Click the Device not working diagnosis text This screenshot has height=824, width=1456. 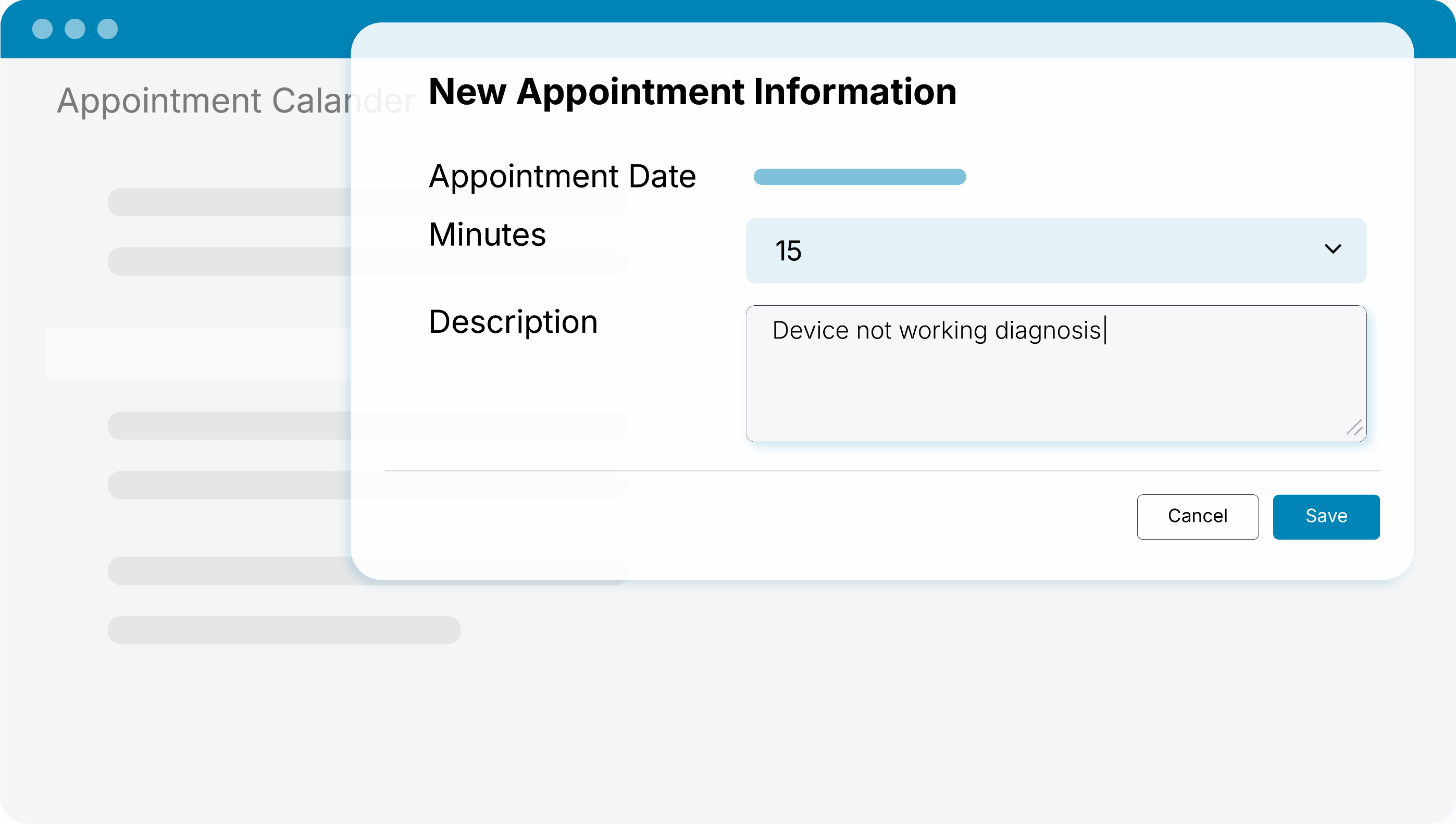pos(937,331)
